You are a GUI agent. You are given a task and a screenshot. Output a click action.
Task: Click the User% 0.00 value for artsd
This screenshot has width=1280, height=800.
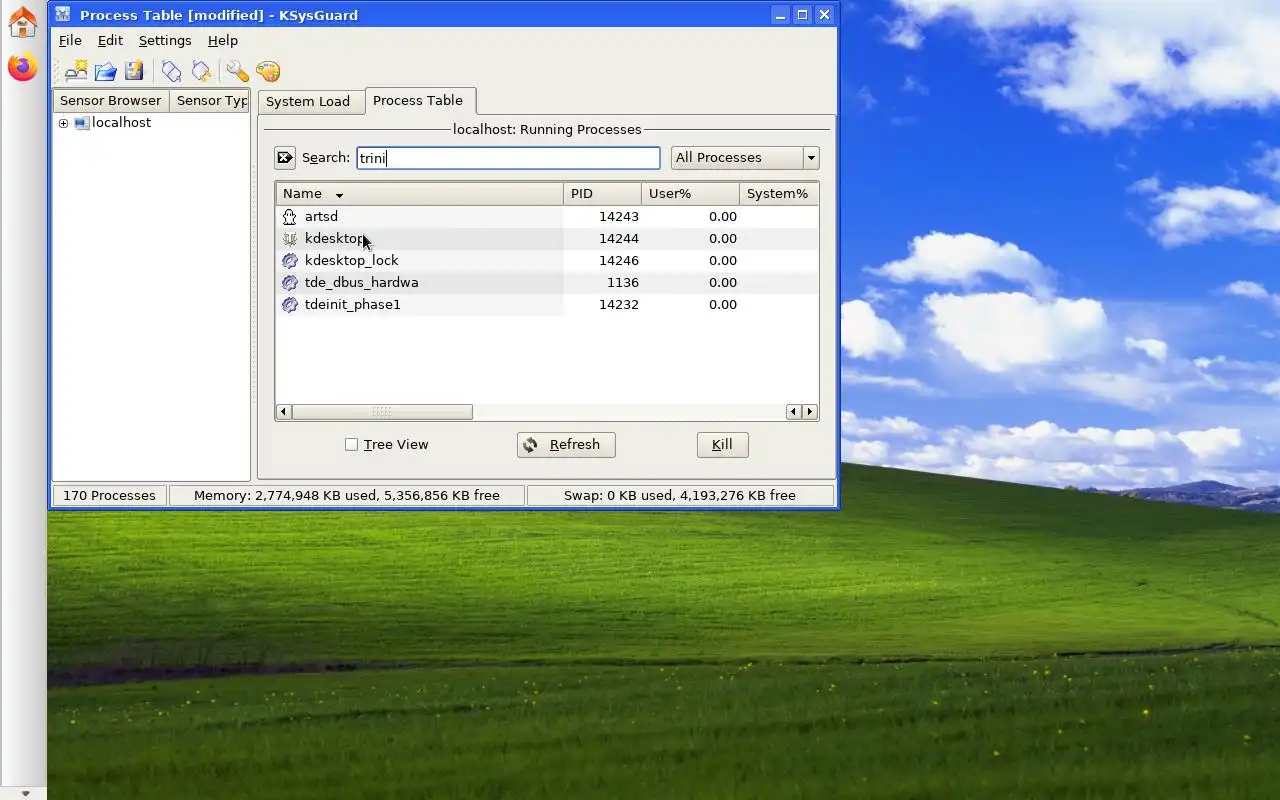click(x=723, y=217)
